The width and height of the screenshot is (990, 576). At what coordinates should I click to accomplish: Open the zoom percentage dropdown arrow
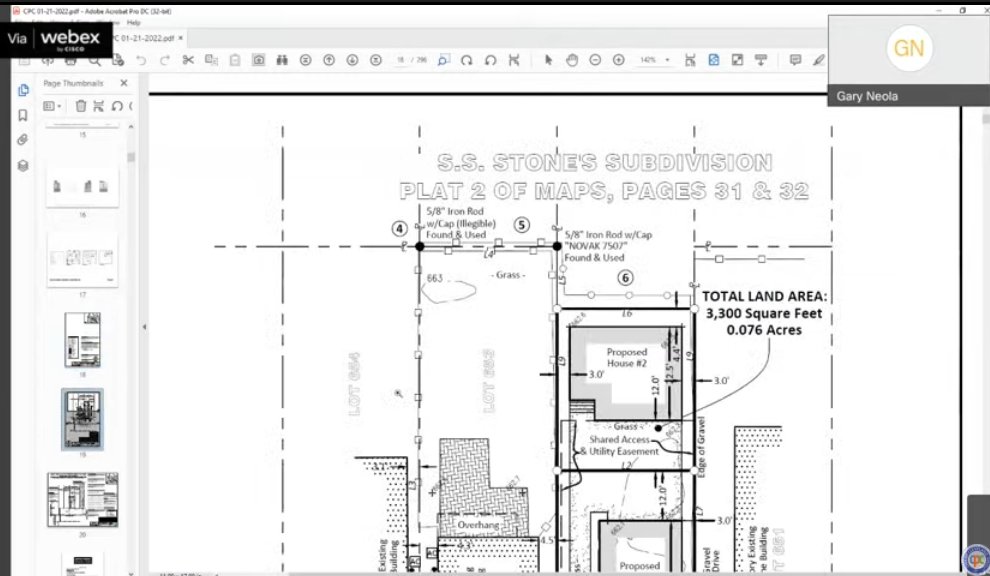coord(667,60)
